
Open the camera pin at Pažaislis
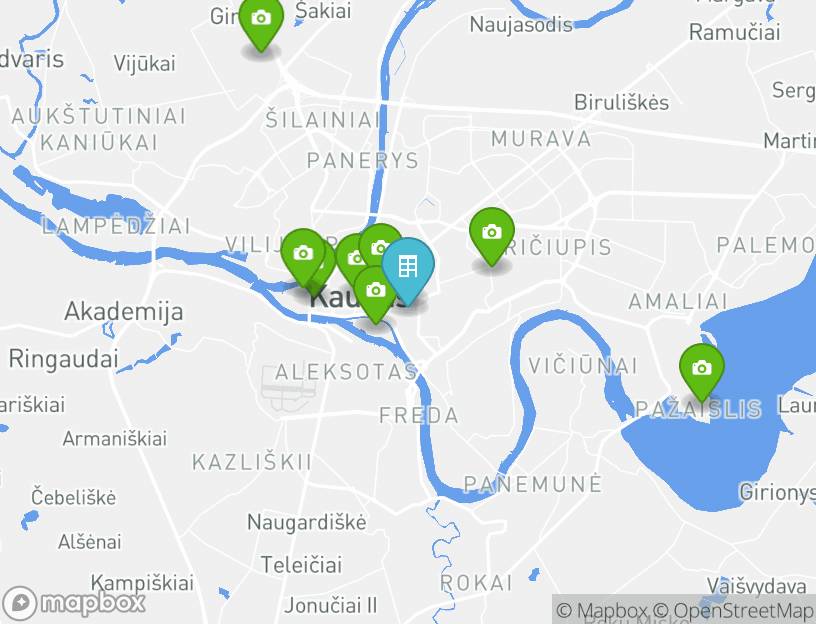click(x=702, y=369)
